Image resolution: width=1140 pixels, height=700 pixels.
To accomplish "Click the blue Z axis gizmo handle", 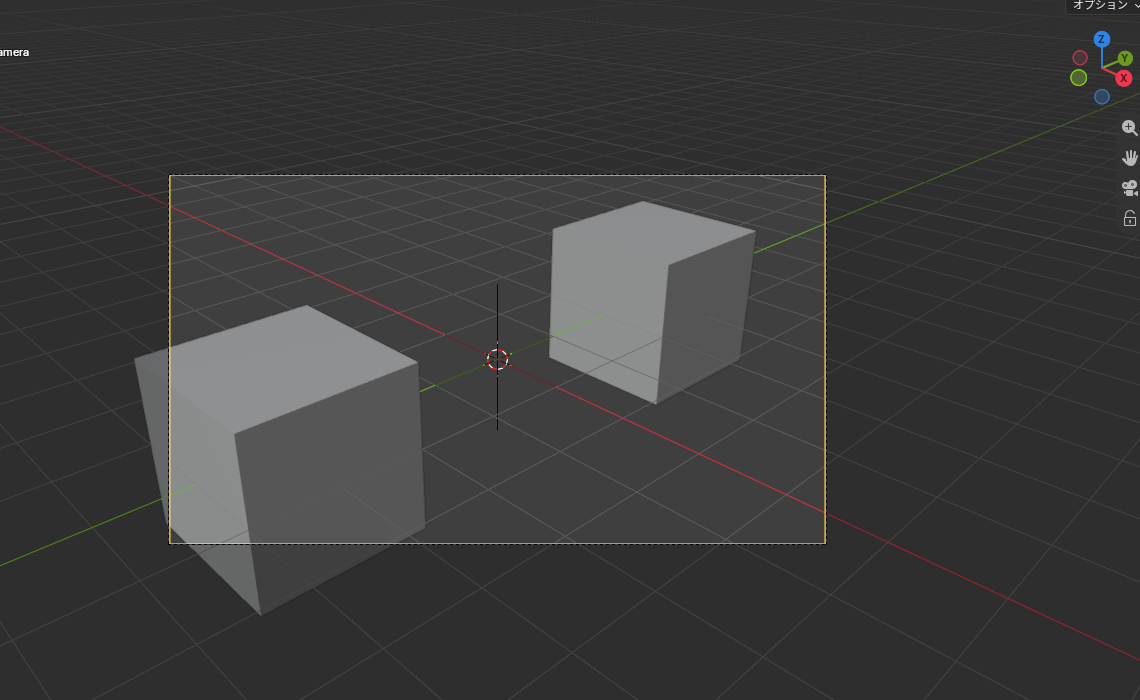I will coord(1101,39).
